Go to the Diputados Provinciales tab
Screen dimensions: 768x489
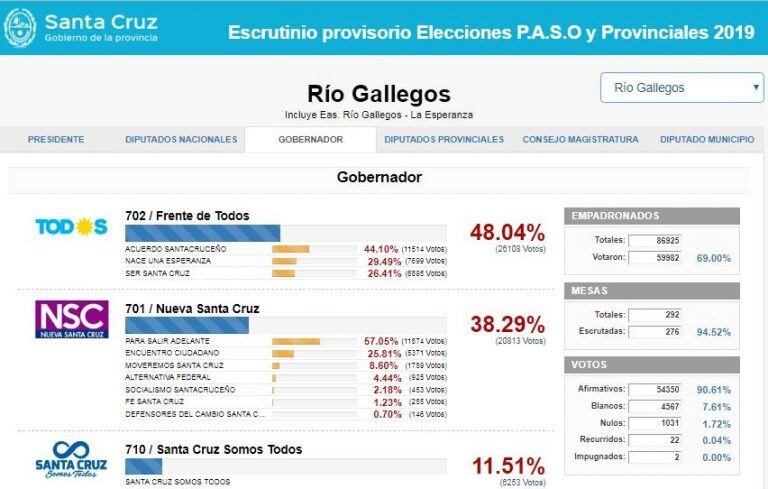pos(444,140)
